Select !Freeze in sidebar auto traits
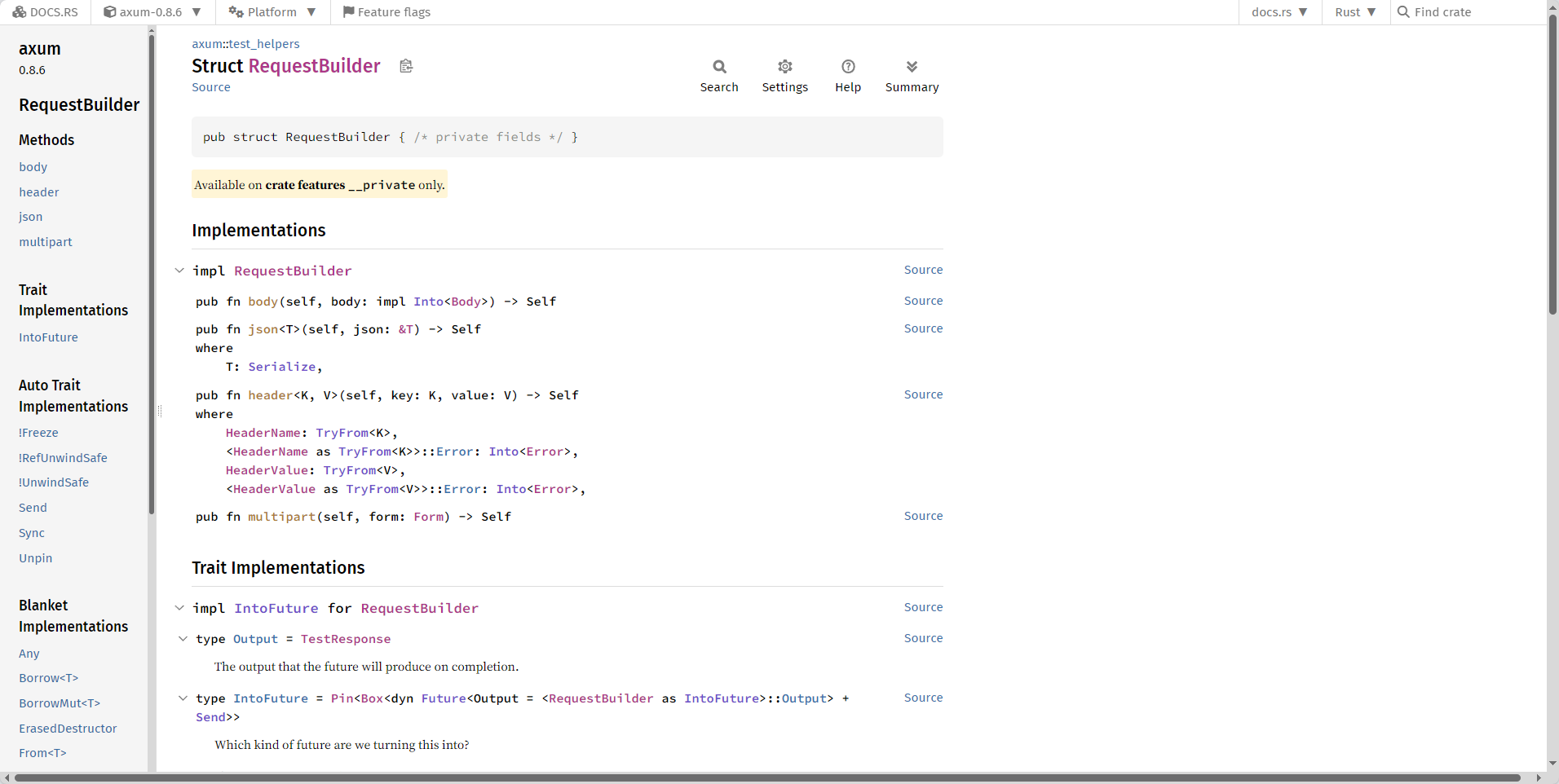Screen dimensions: 1559x784 coord(38,433)
